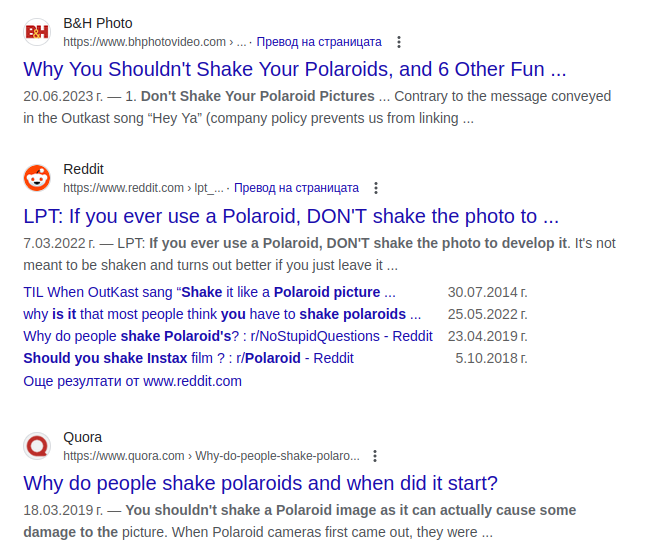The width and height of the screenshot is (651, 546).
Task: Open "Why You Shouldn't Shake Your Polaroids" result
Action: [295, 70]
